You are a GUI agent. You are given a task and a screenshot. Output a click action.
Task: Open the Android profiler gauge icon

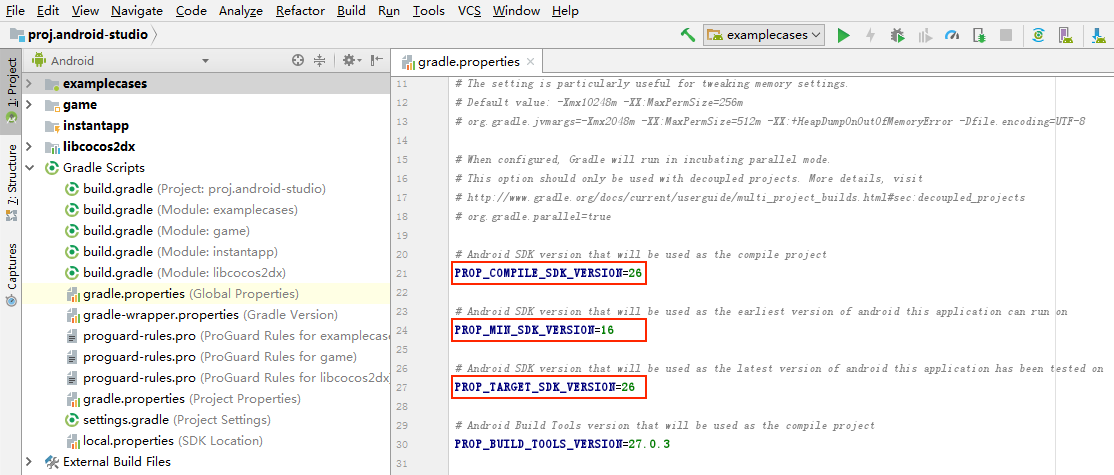951,35
